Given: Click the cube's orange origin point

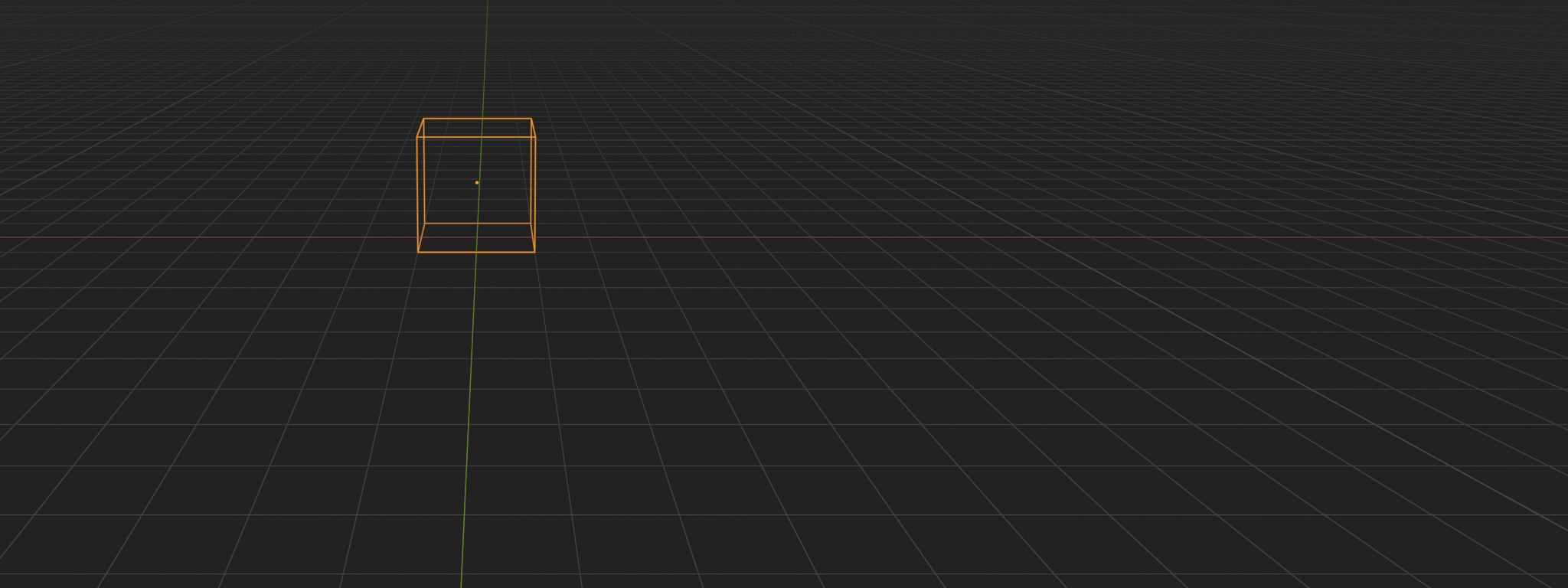Looking at the screenshot, I should pos(477,183).
